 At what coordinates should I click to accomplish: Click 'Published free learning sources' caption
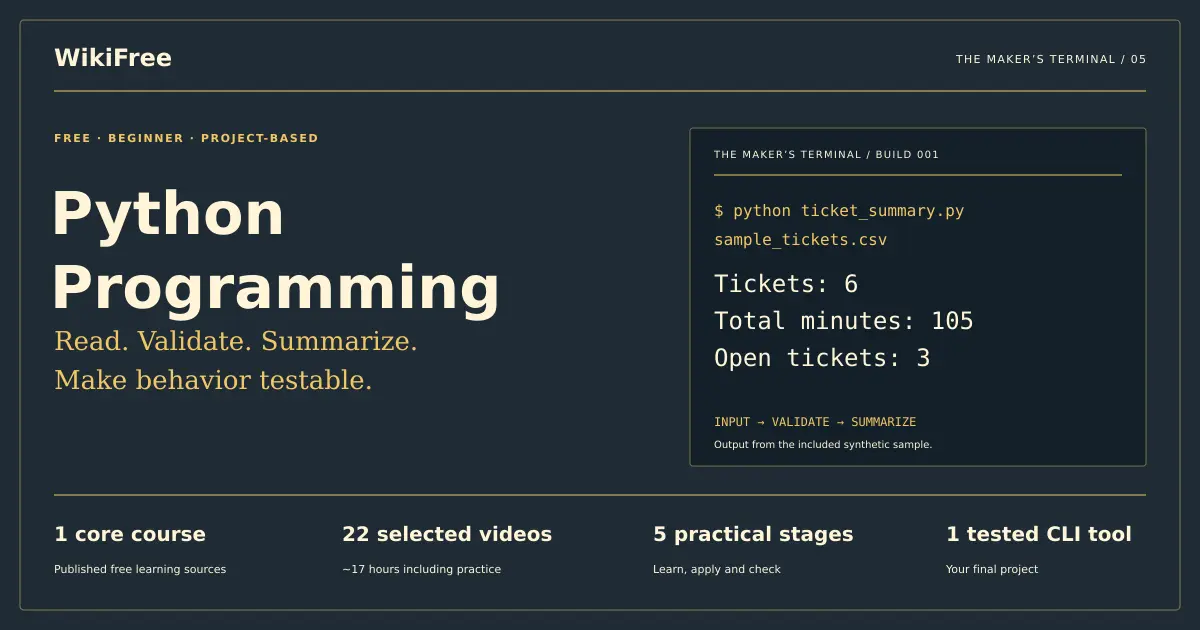(140, 569)
